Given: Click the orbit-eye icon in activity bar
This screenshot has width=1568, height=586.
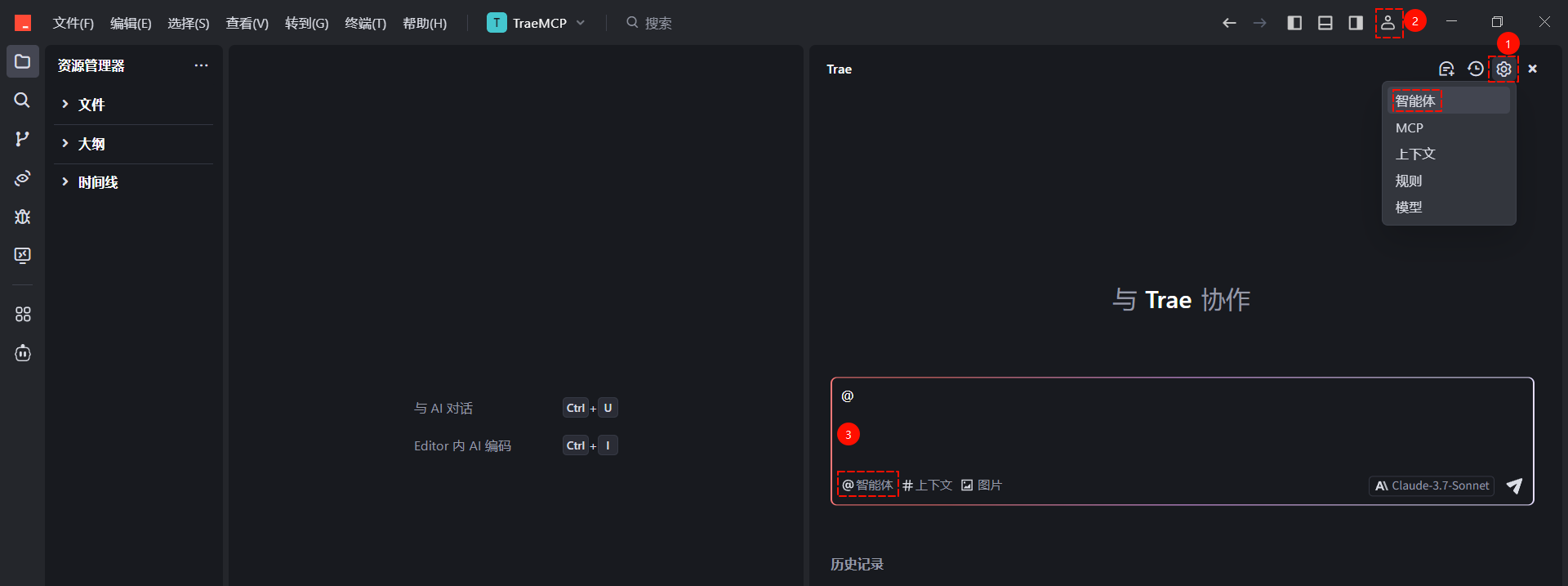Looking at the screenshot, I should tap(23, 177).
